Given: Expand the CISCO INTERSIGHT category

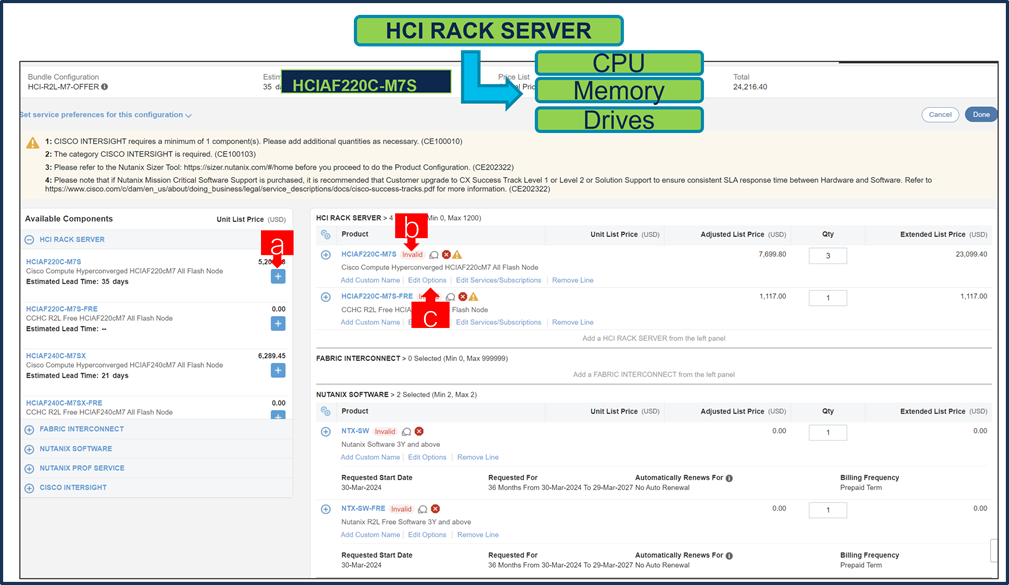Looking at the screenshot, I should [x=30, y=488].
